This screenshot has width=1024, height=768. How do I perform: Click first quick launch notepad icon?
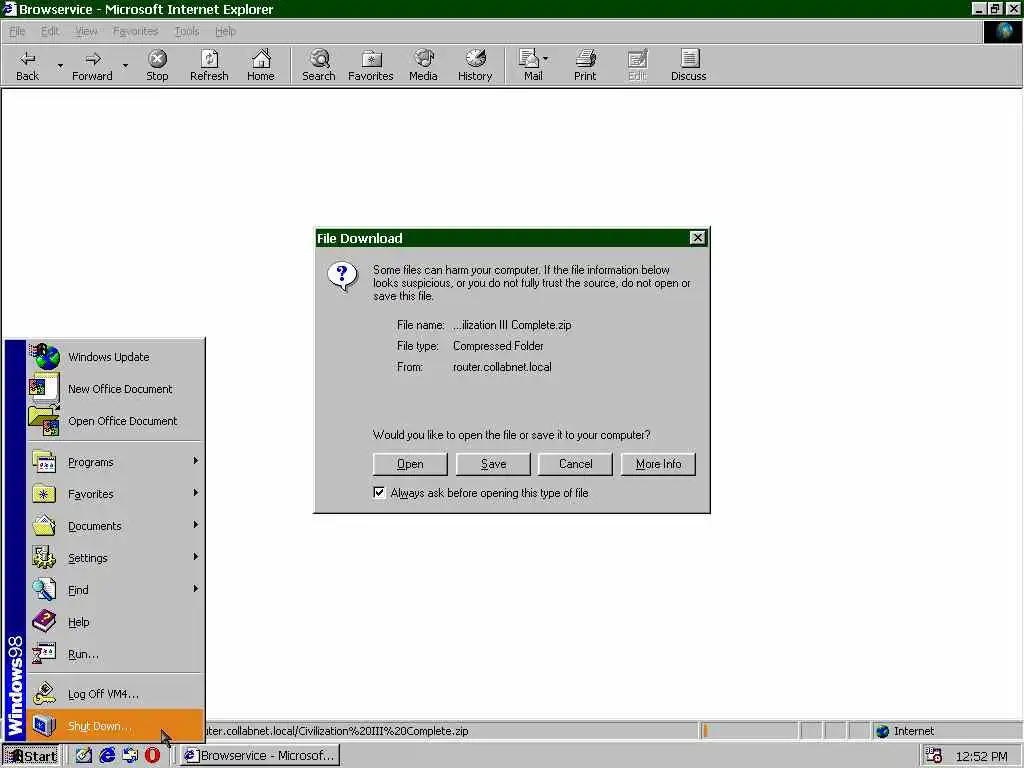point(84,756)
